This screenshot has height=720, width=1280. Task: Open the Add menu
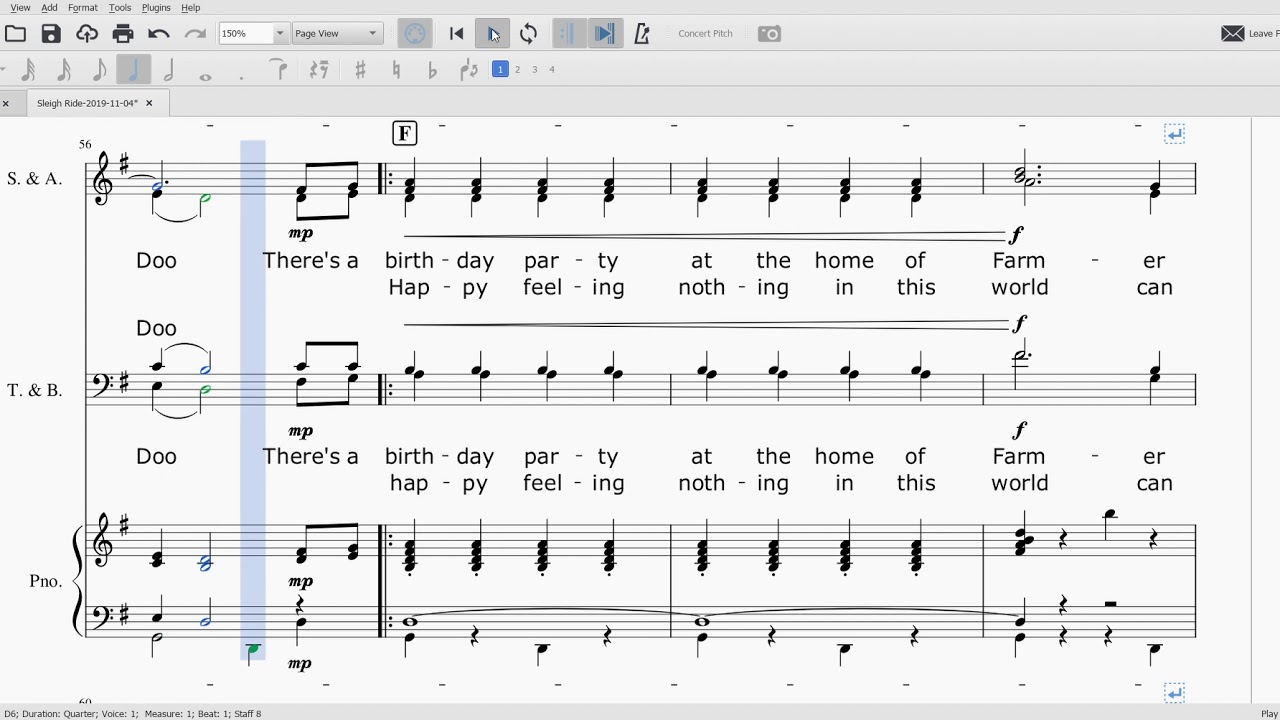pos(49,7)
